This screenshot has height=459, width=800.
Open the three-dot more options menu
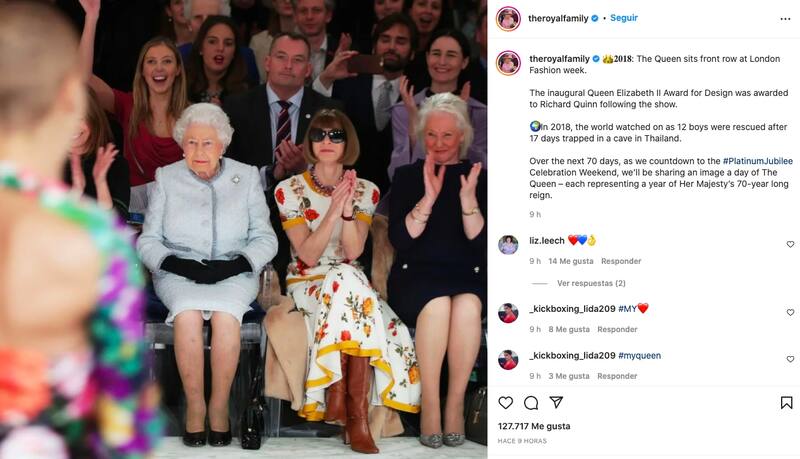(785, 19)
